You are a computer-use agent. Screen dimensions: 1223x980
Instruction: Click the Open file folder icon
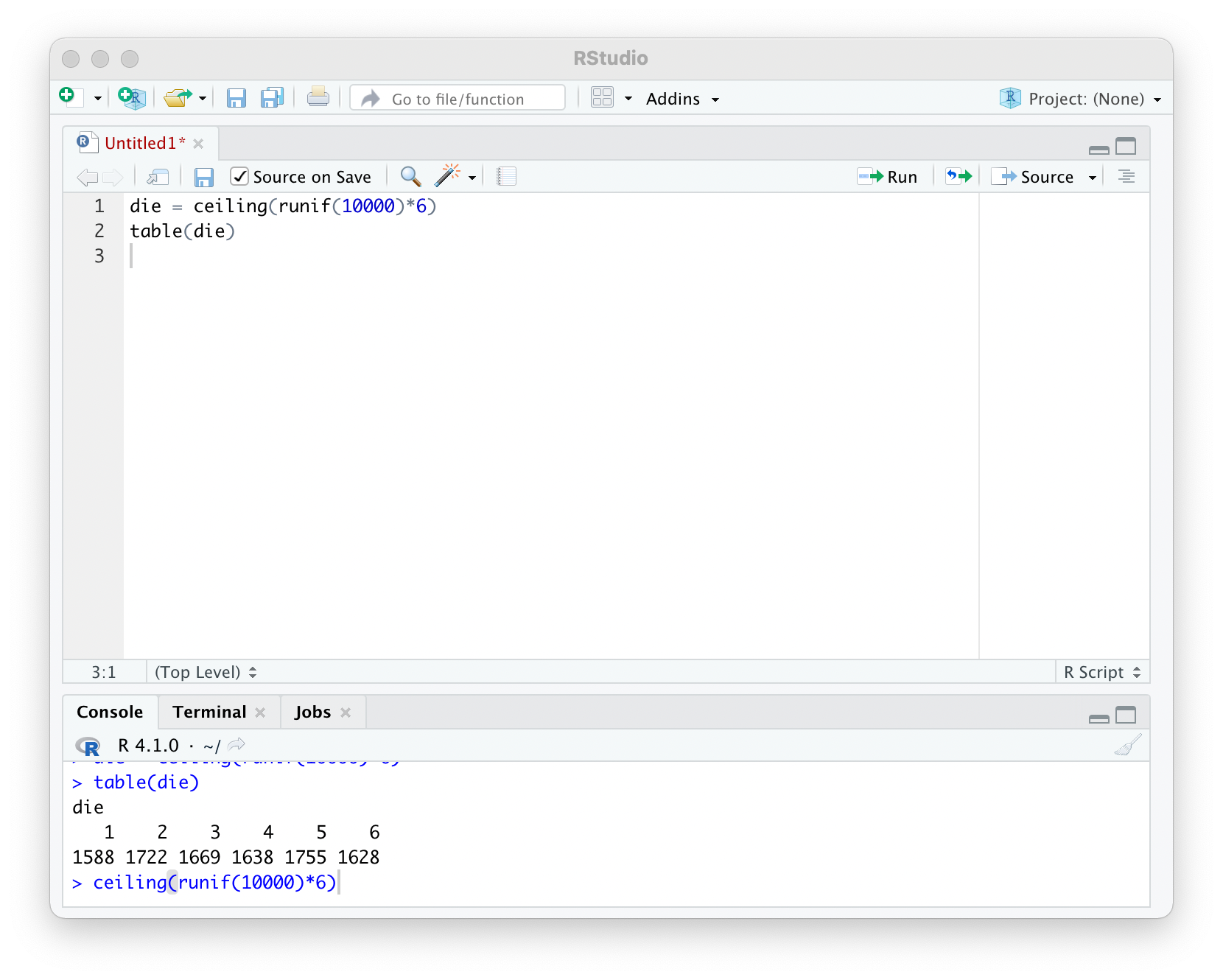178,97
